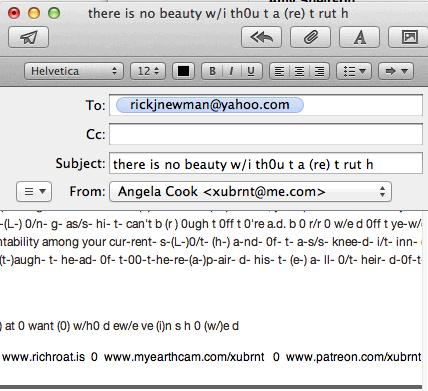Open the www.myearthcam.com/xubrnt link
The width and height of the screenshot is (428, 391).
click(x=184, y=357)
